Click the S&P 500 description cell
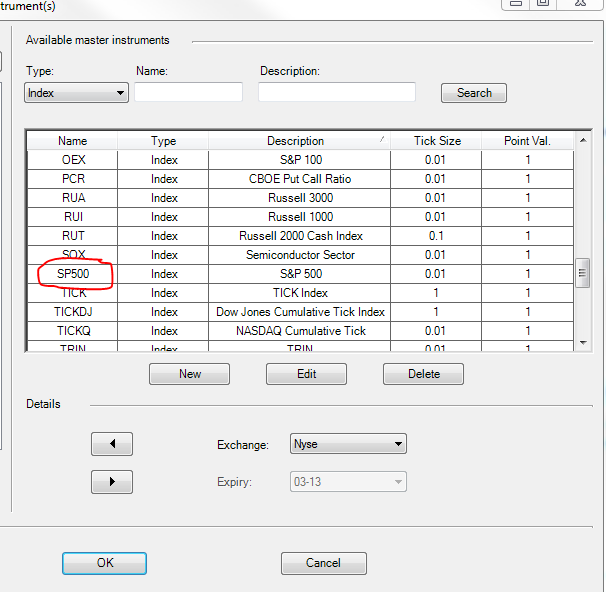This screenshot has height=592, width=606. tap(300, 274)
